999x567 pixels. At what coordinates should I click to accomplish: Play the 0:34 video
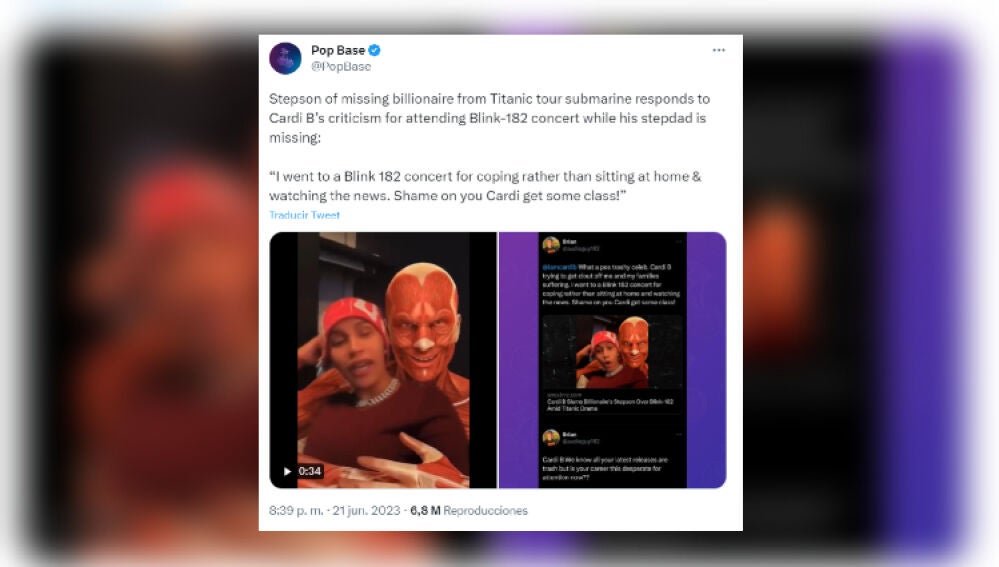click(287, 471)
